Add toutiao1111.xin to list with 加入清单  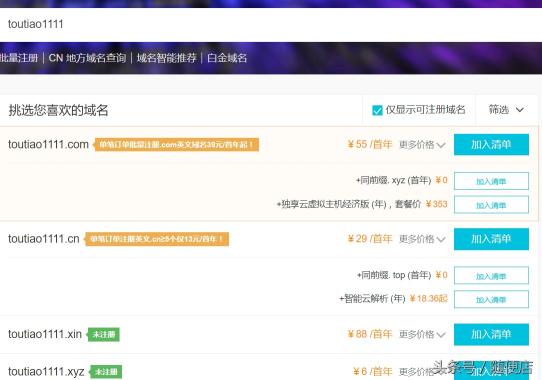coord(491,334)
